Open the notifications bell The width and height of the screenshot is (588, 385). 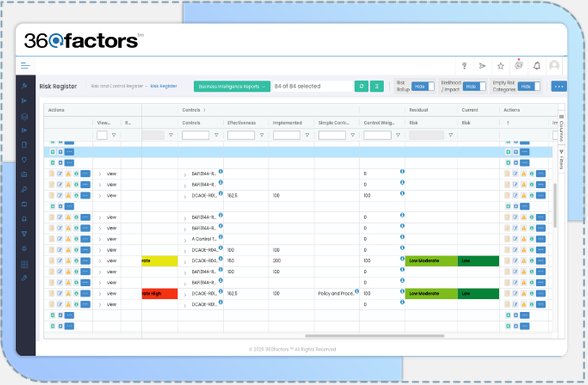tap(537, 66)
